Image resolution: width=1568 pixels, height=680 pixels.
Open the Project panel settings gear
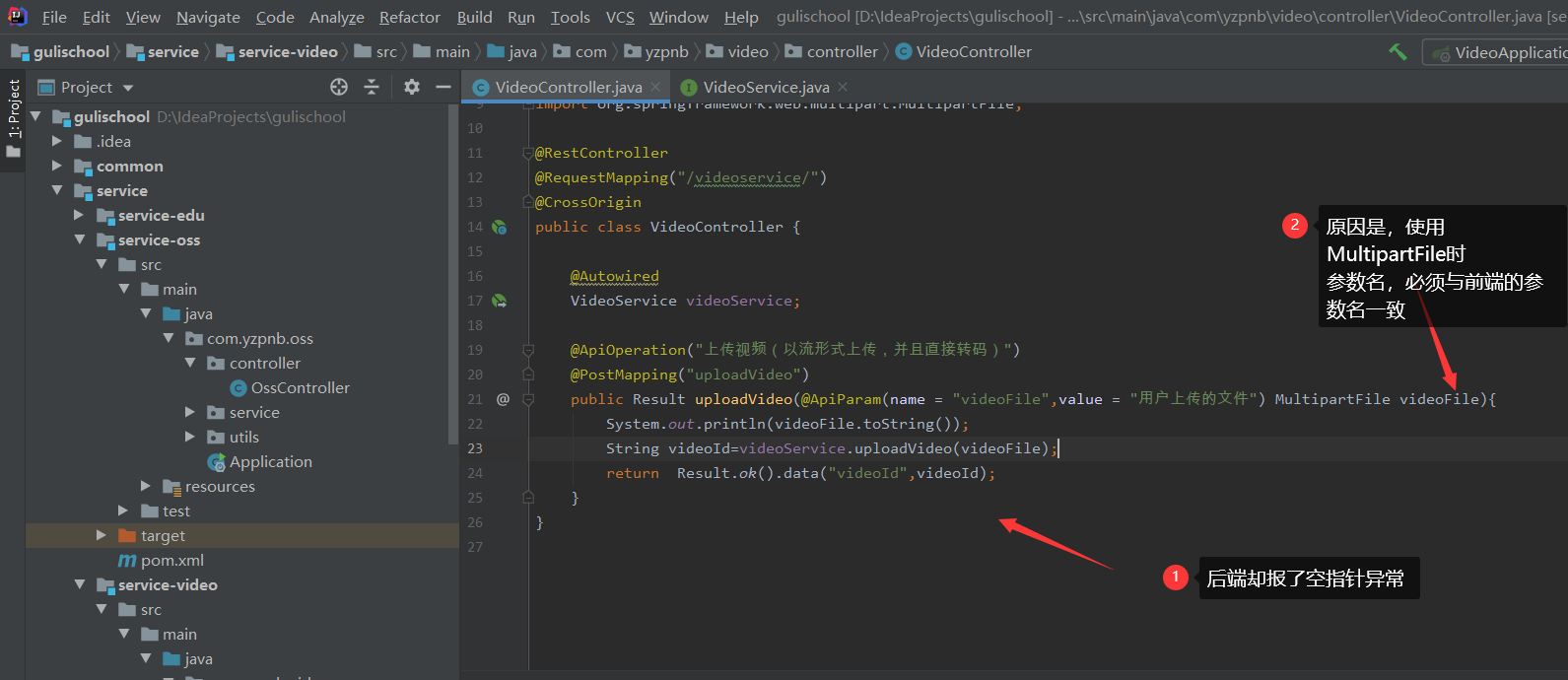(412, 87)
